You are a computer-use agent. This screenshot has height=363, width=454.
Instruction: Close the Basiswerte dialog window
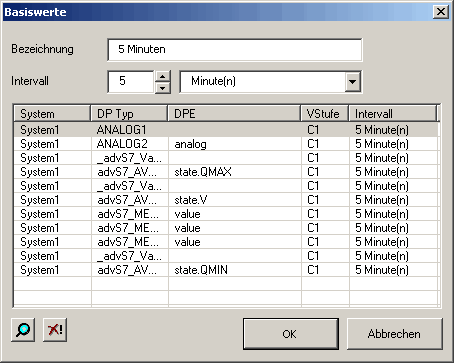[x=441, y=12]
